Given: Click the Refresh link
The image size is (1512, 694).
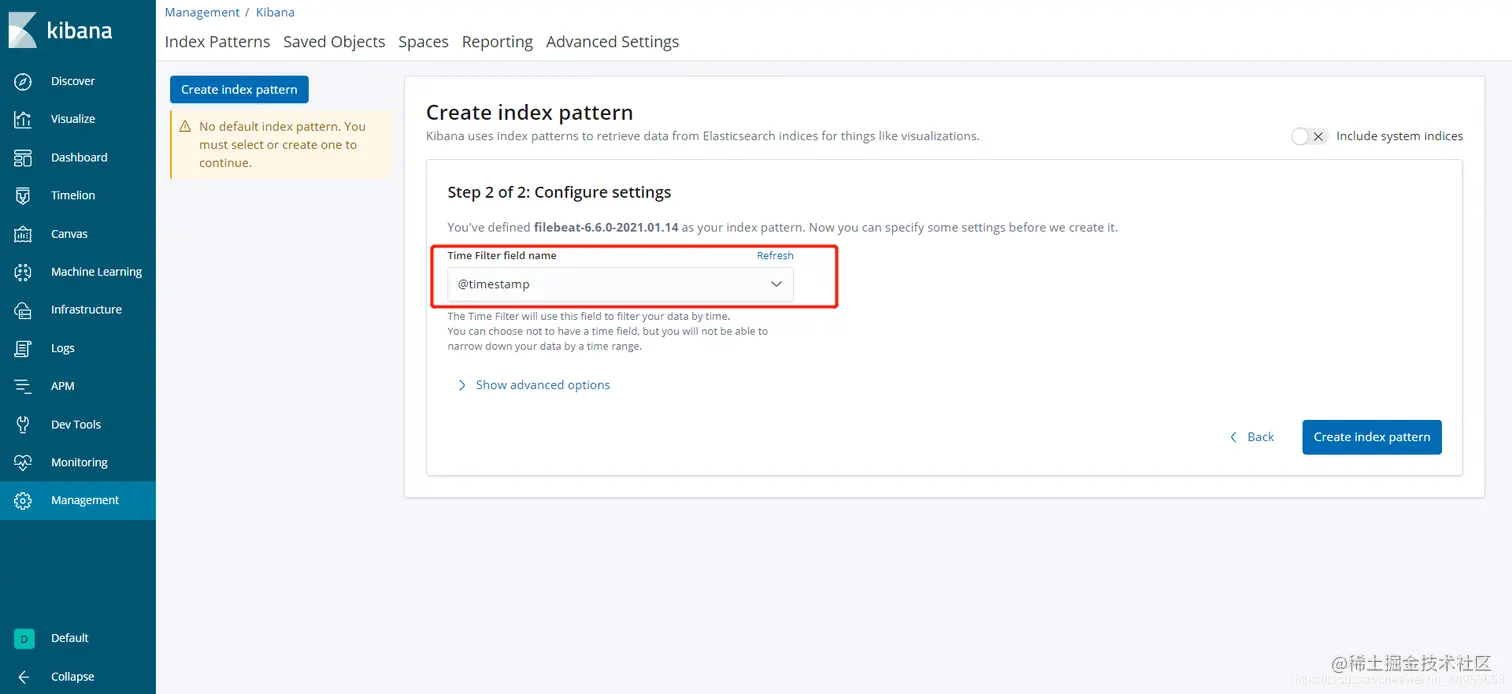Looking at the screenshot, I should point(775,256).
